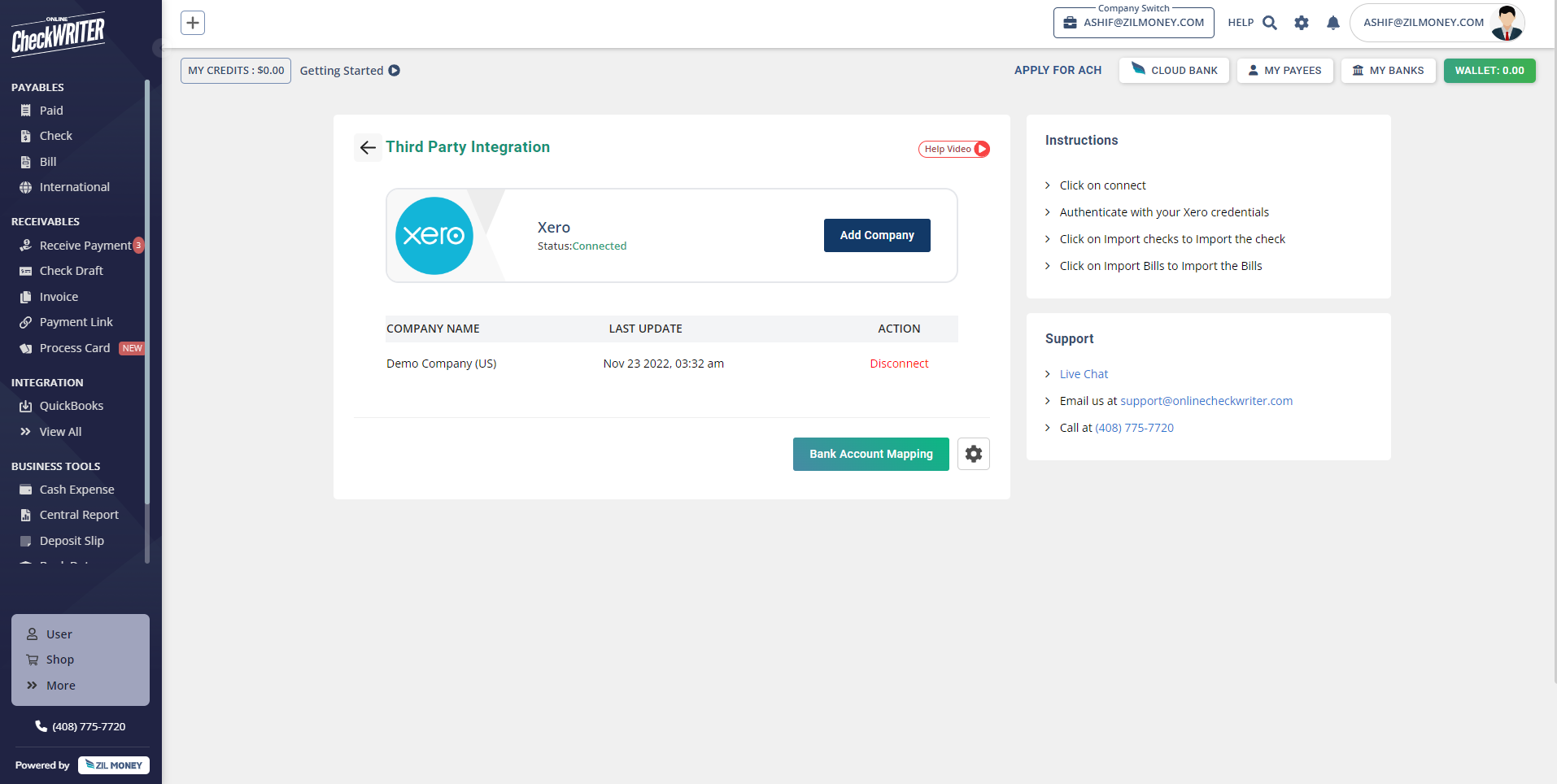Open QuickBooks integration
This screenshot has height=784, width=1557.
(71, 406)
